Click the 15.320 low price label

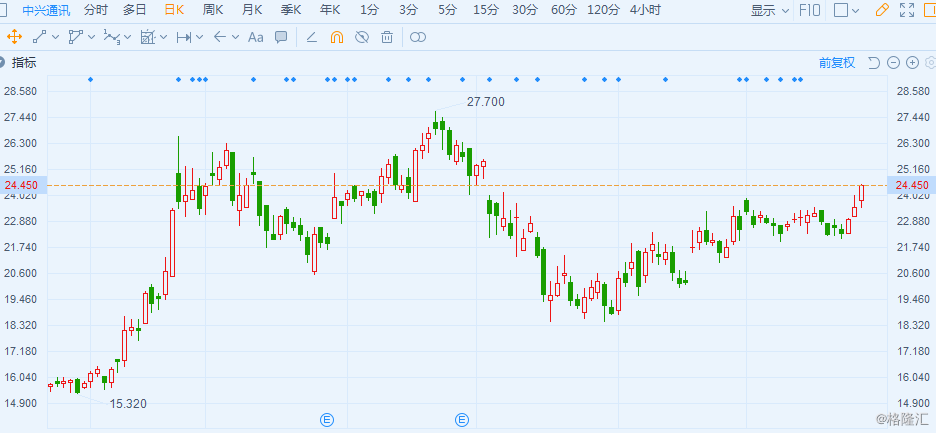pyautogui.click(x=128, y=404)
